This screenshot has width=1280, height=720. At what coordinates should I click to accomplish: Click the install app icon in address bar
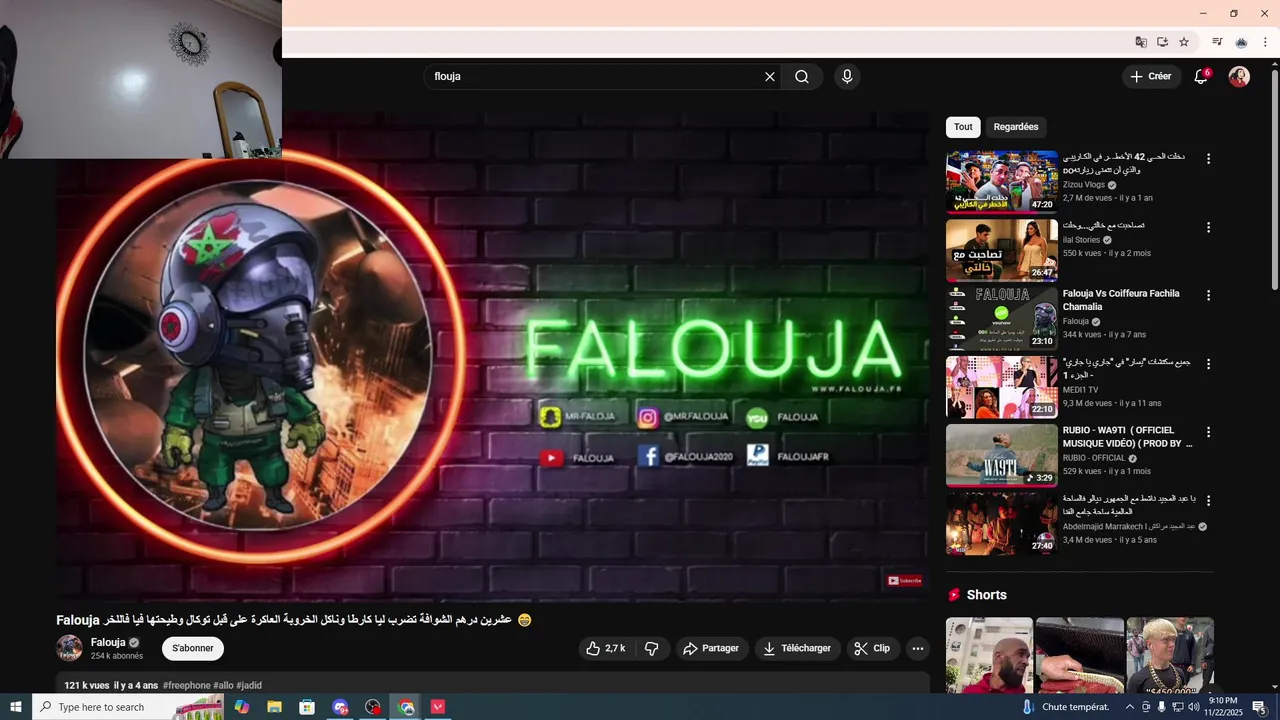click(x=1162, y=42)
